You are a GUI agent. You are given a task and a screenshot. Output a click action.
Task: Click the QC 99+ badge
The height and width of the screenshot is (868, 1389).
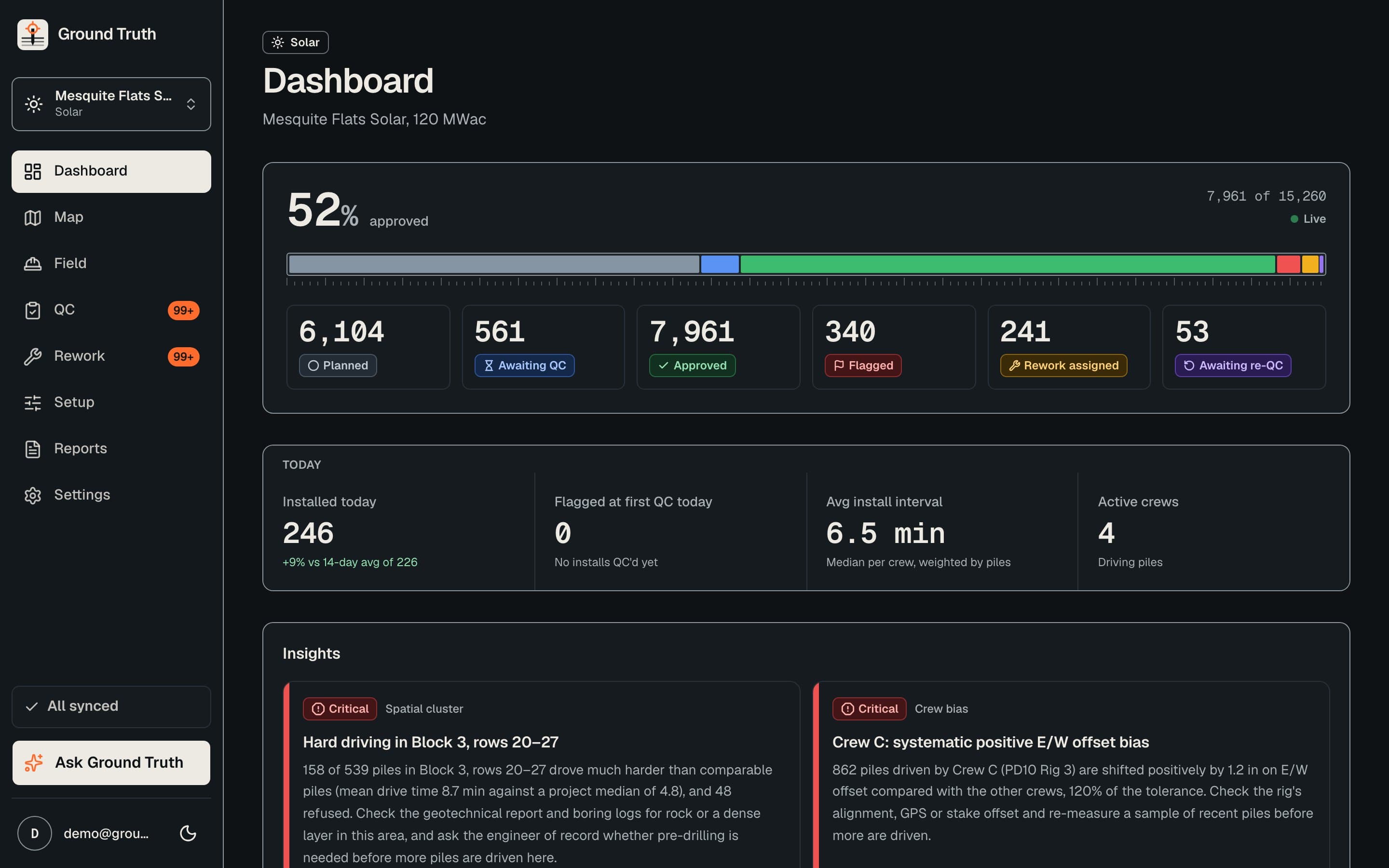click(184, 311)
